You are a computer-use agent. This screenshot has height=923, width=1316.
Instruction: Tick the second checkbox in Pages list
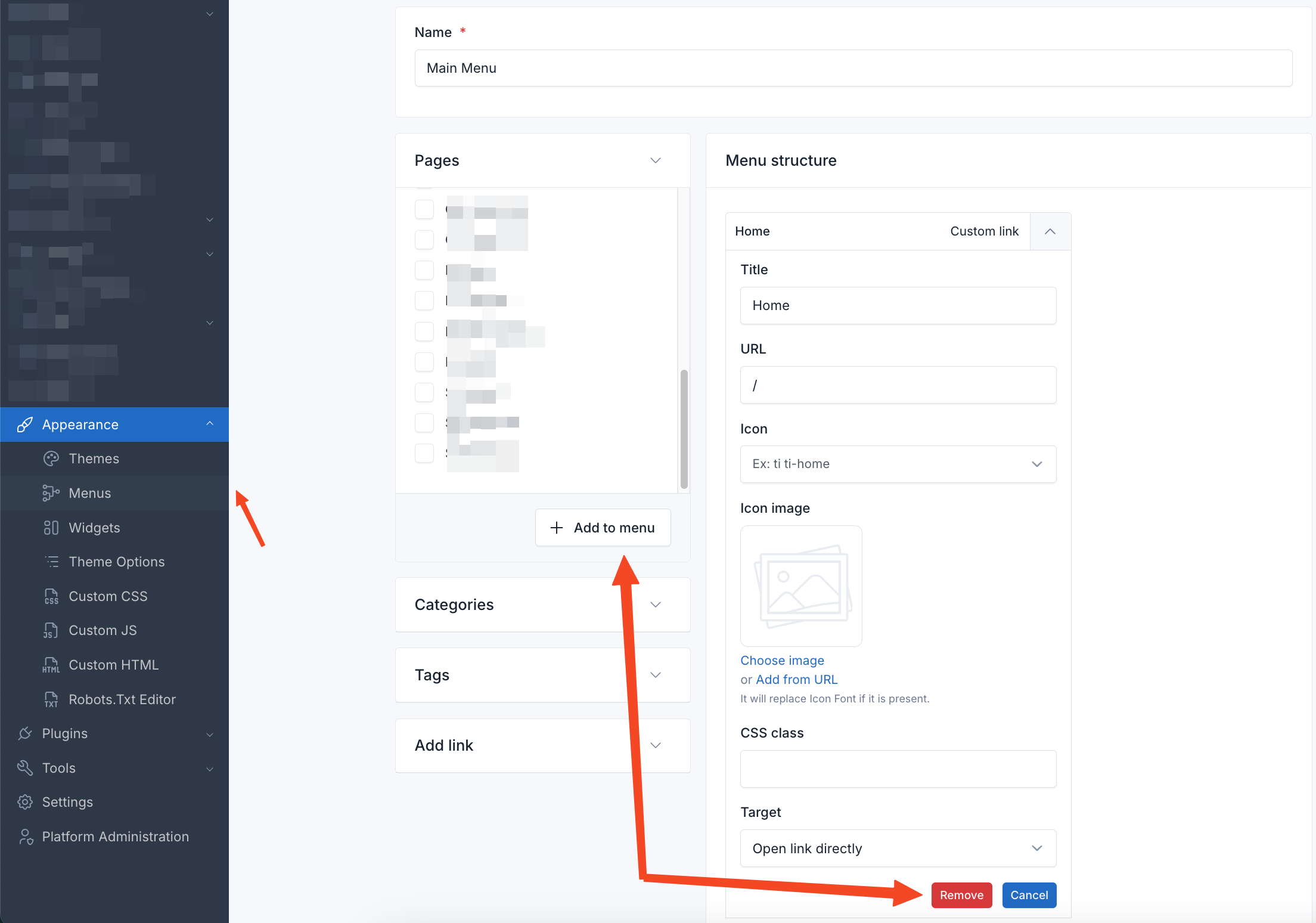424,240
